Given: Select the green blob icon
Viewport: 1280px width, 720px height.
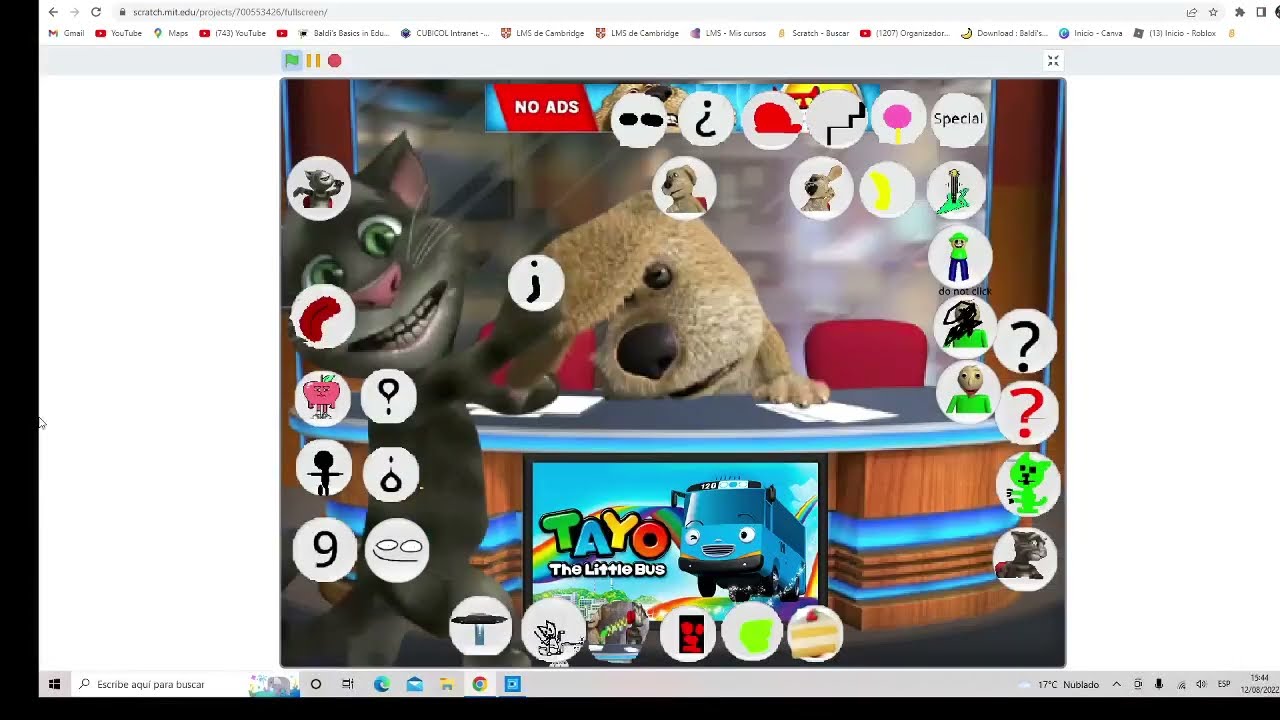Looking at the screenshot, I should point(754,634).
